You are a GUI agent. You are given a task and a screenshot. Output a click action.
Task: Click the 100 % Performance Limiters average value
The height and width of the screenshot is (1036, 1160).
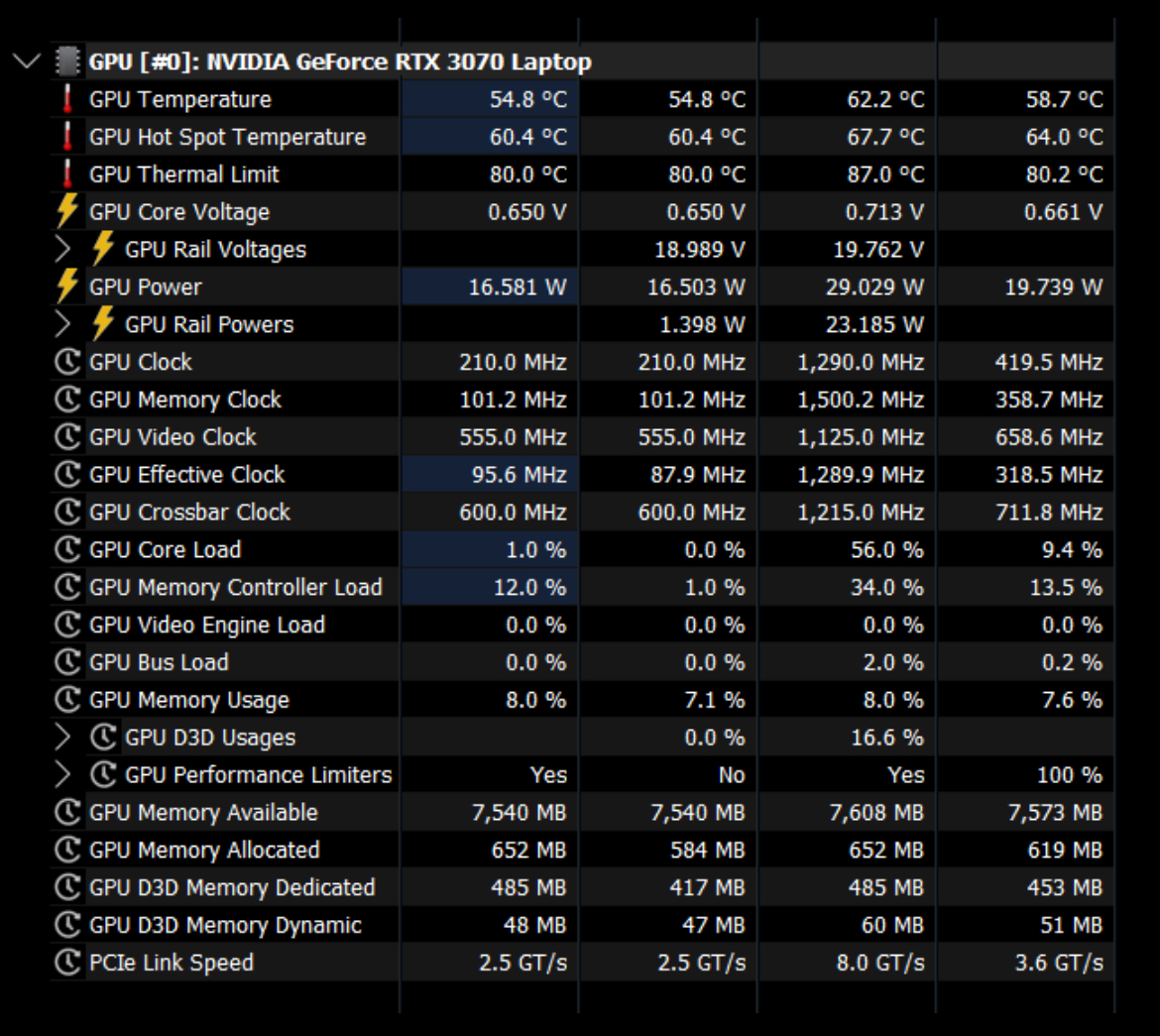coord(1069,775)
